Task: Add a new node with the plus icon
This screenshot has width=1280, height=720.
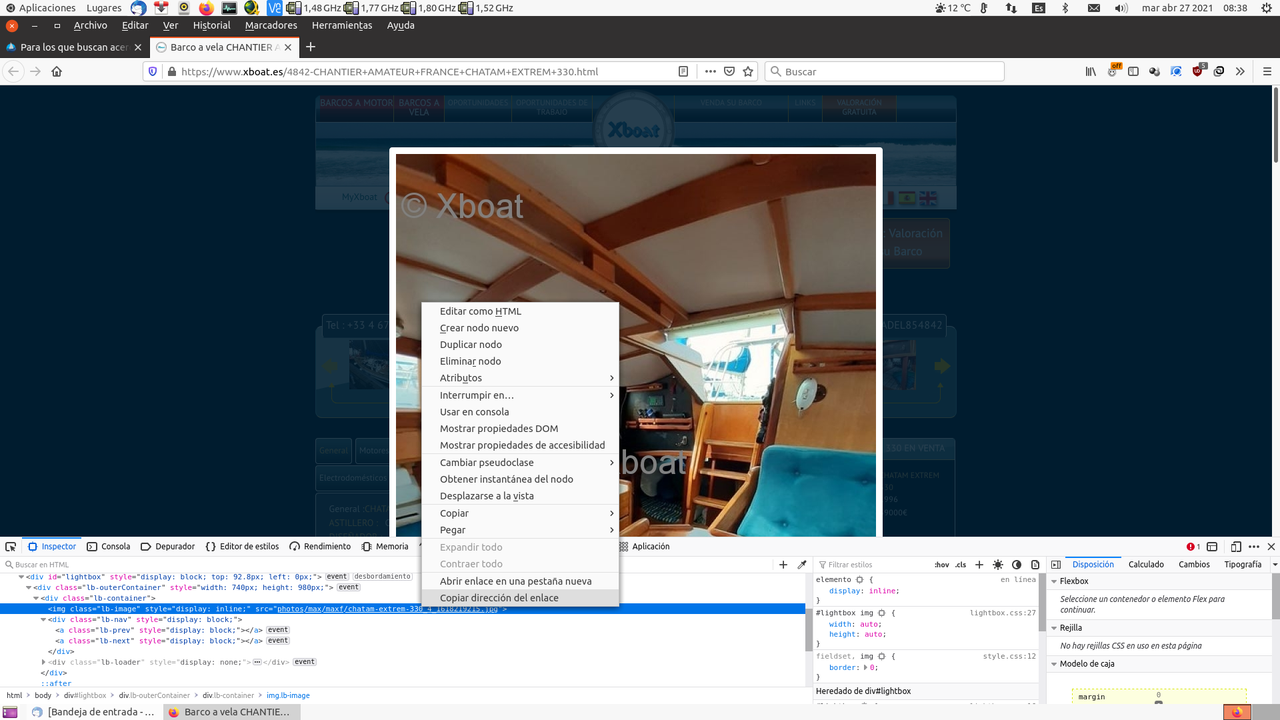Action: (783, 565)
